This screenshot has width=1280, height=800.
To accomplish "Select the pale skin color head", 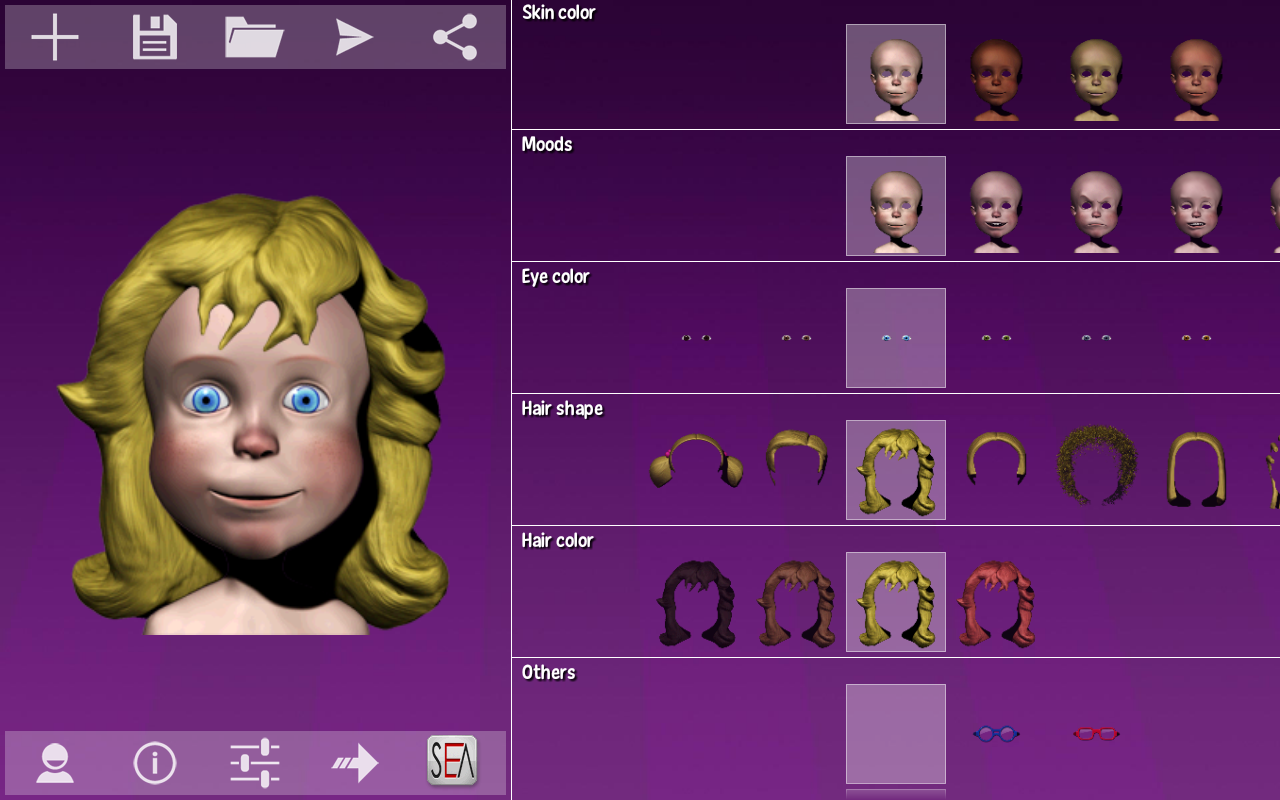I will tap(896, 74).
